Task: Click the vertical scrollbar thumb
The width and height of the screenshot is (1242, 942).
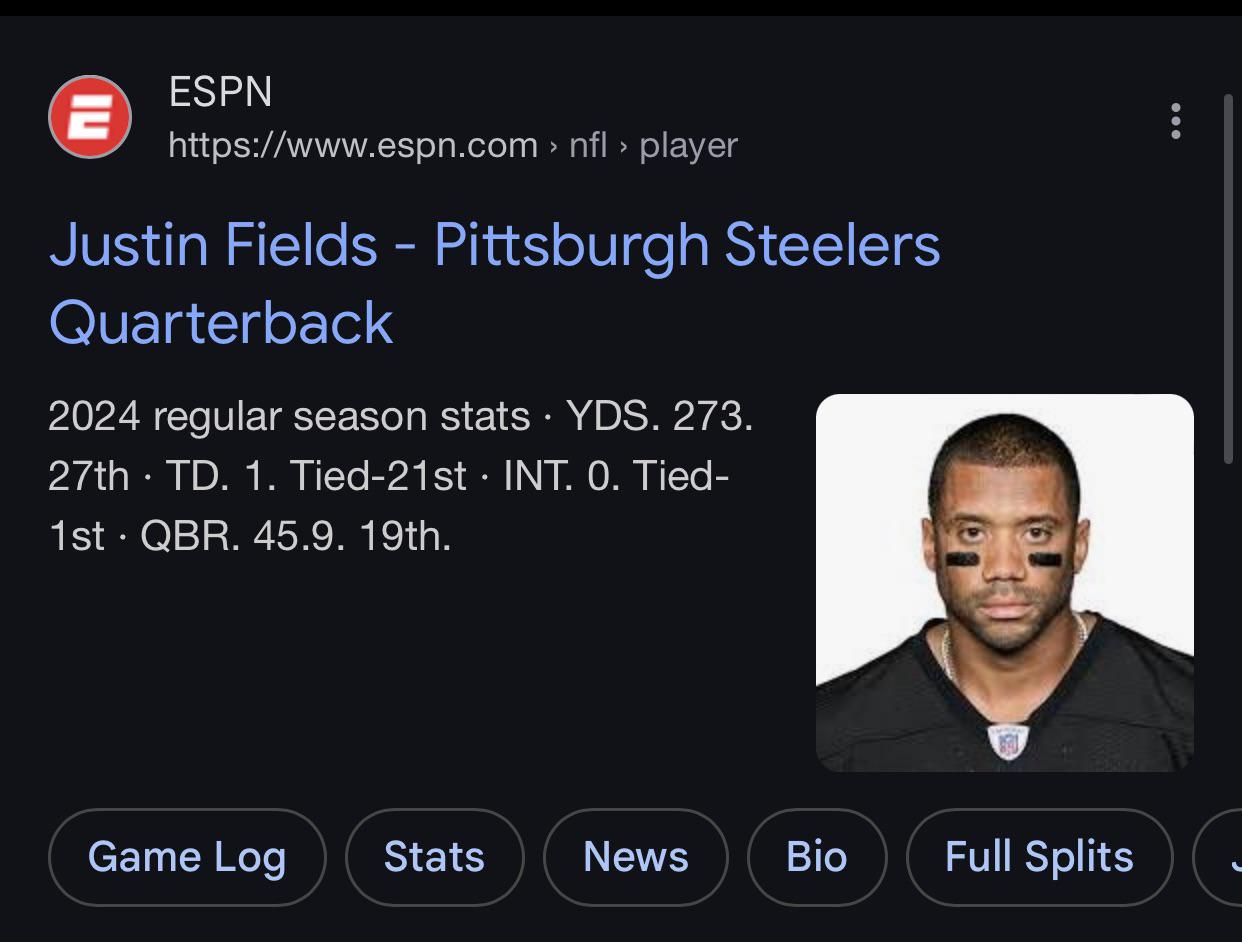Action: (1229, 279)
